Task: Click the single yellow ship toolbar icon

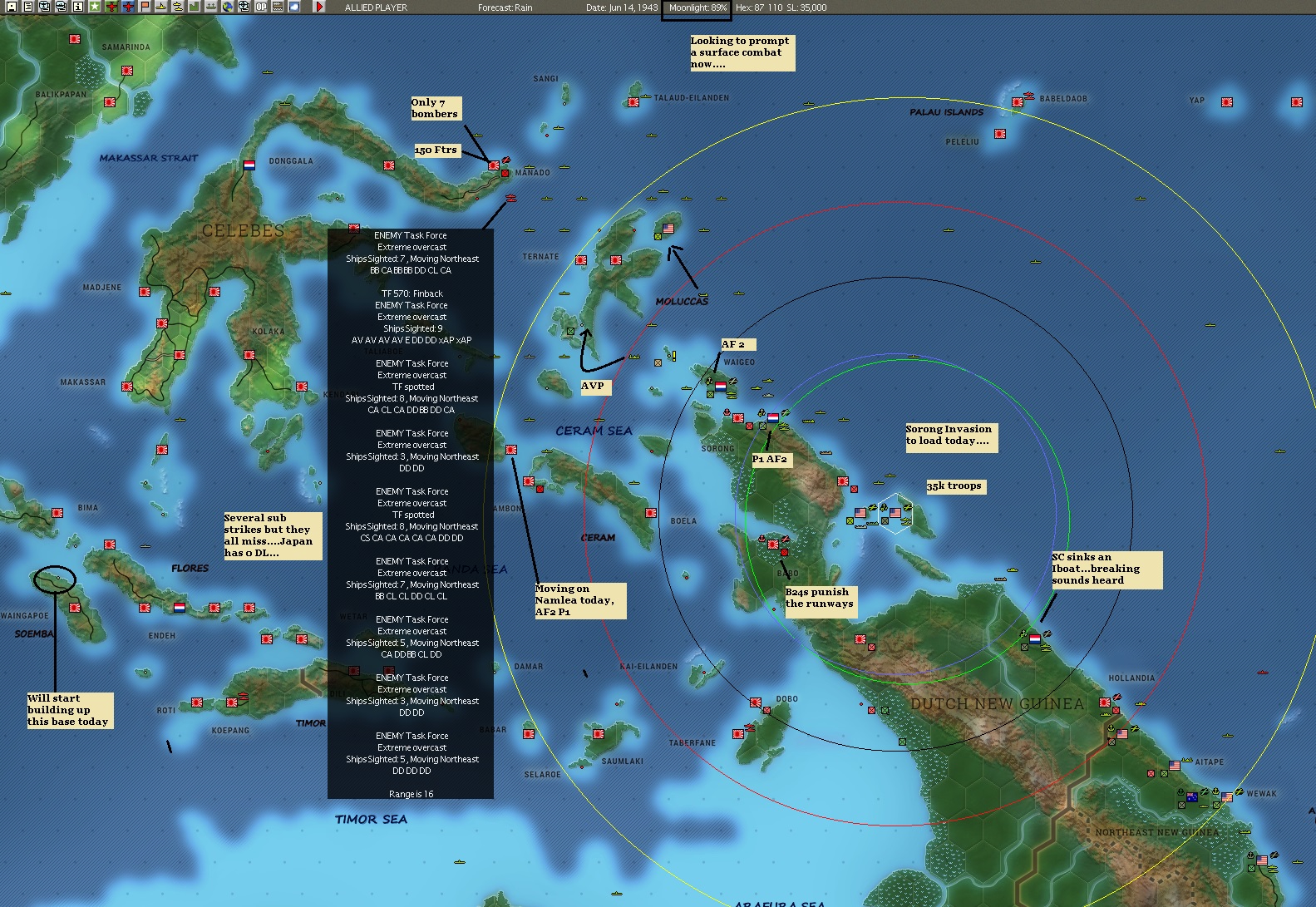Action: pyautogui.click(x=160, y=7)
